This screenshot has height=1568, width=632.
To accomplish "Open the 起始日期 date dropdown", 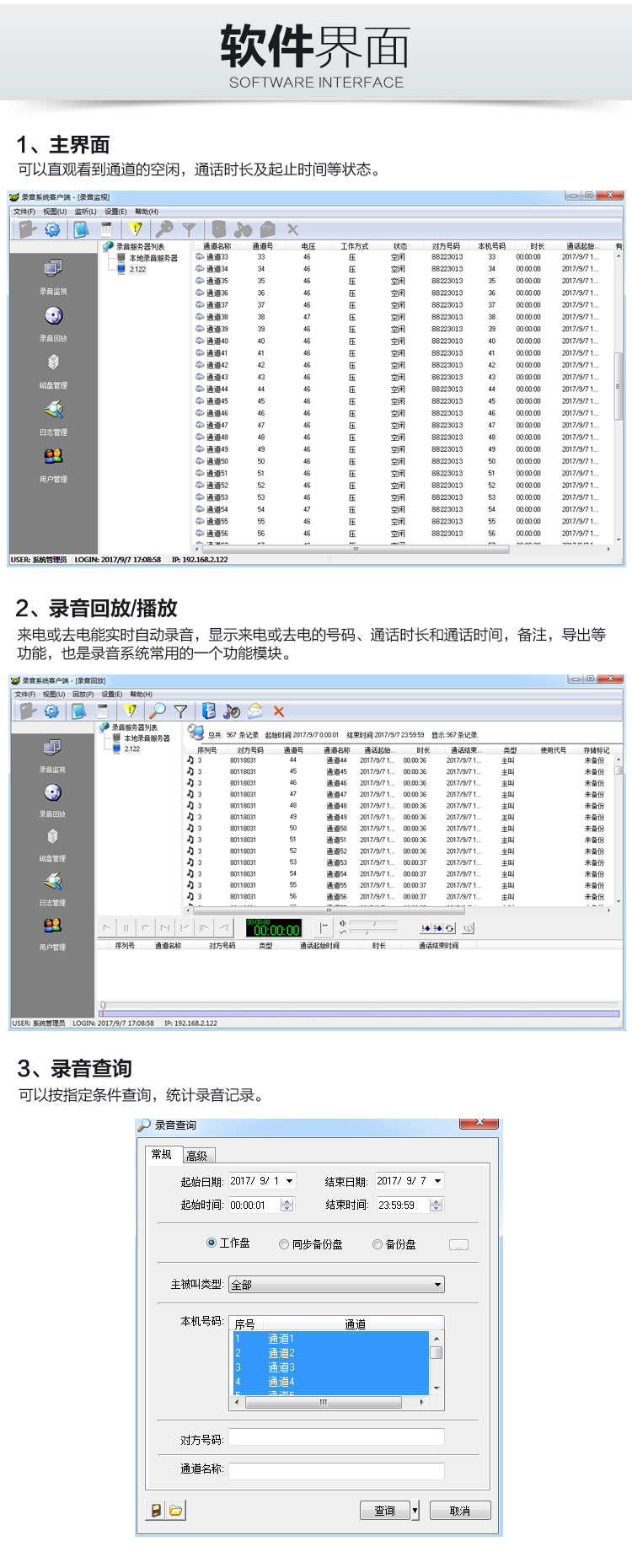I will click(x=289, y=1181).
